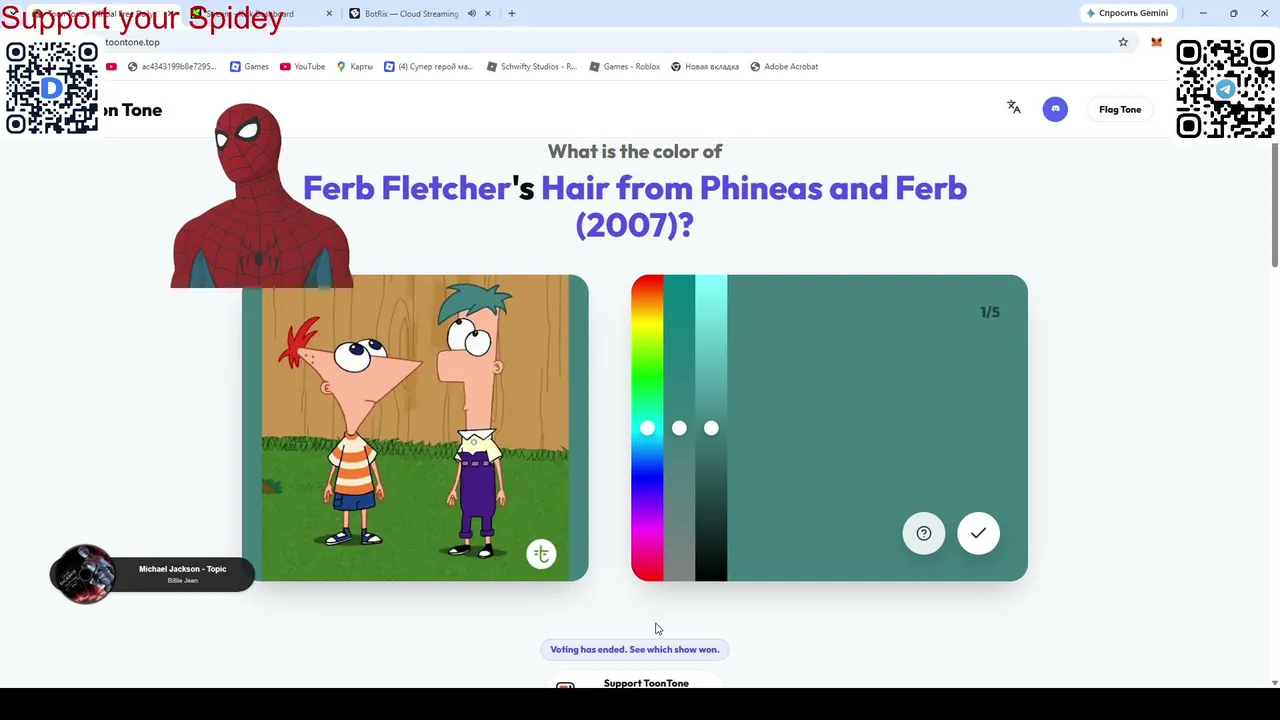The width and height of the screenshot is (1280, 720).
Task: Click the Спросить Gemini button
Action: [x=1126, y=14]
